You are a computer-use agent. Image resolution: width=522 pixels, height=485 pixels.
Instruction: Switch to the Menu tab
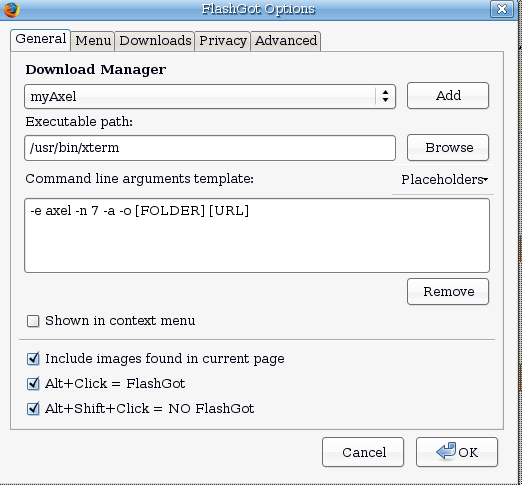tap(93, 41)
